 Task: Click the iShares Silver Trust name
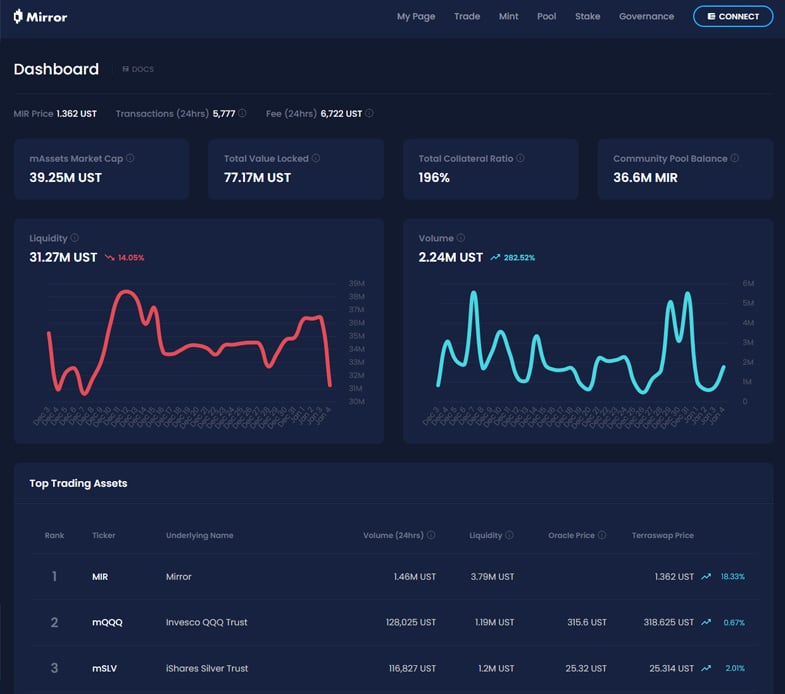[x=207, y=668]
